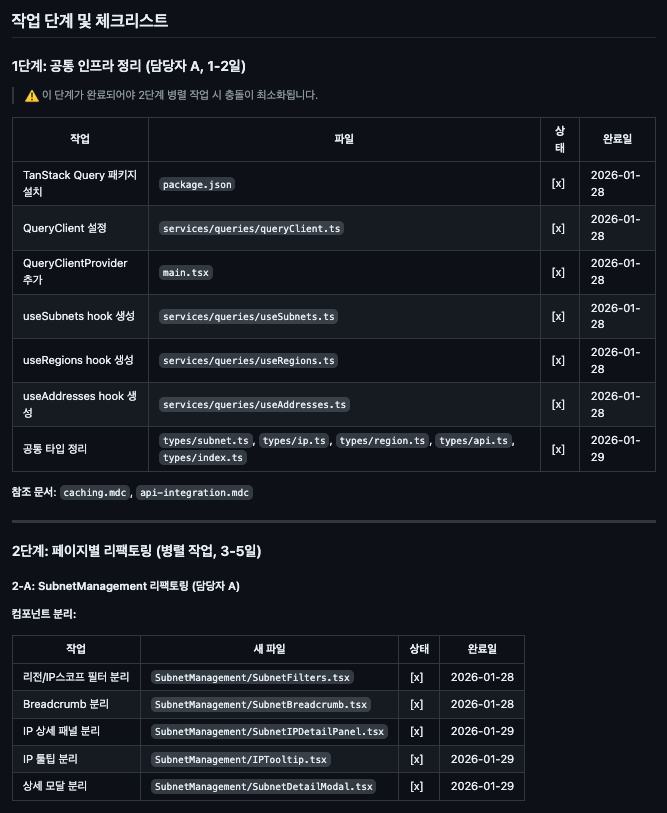Click the services/queries/queryClient.ts file label
Viewport: 667px width, 813px height.
pos(251,228)
